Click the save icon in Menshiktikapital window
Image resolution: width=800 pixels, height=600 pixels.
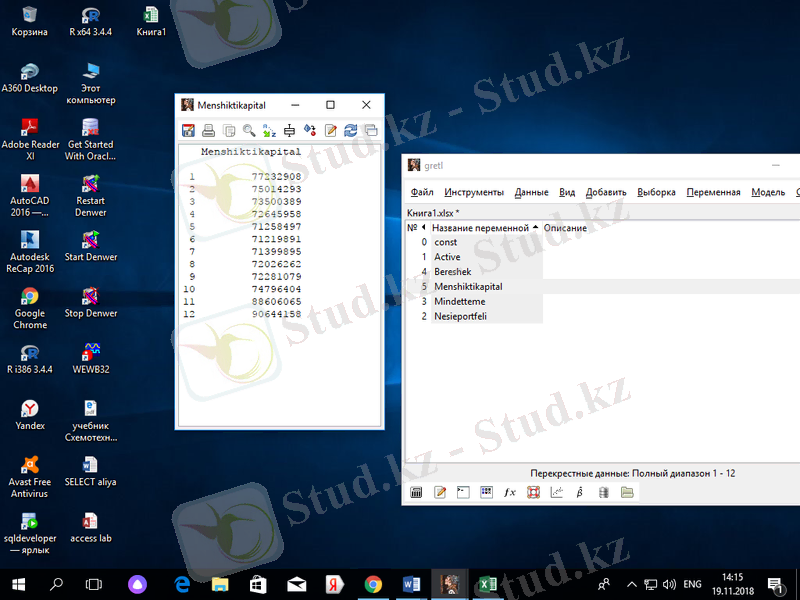point(187,130)
